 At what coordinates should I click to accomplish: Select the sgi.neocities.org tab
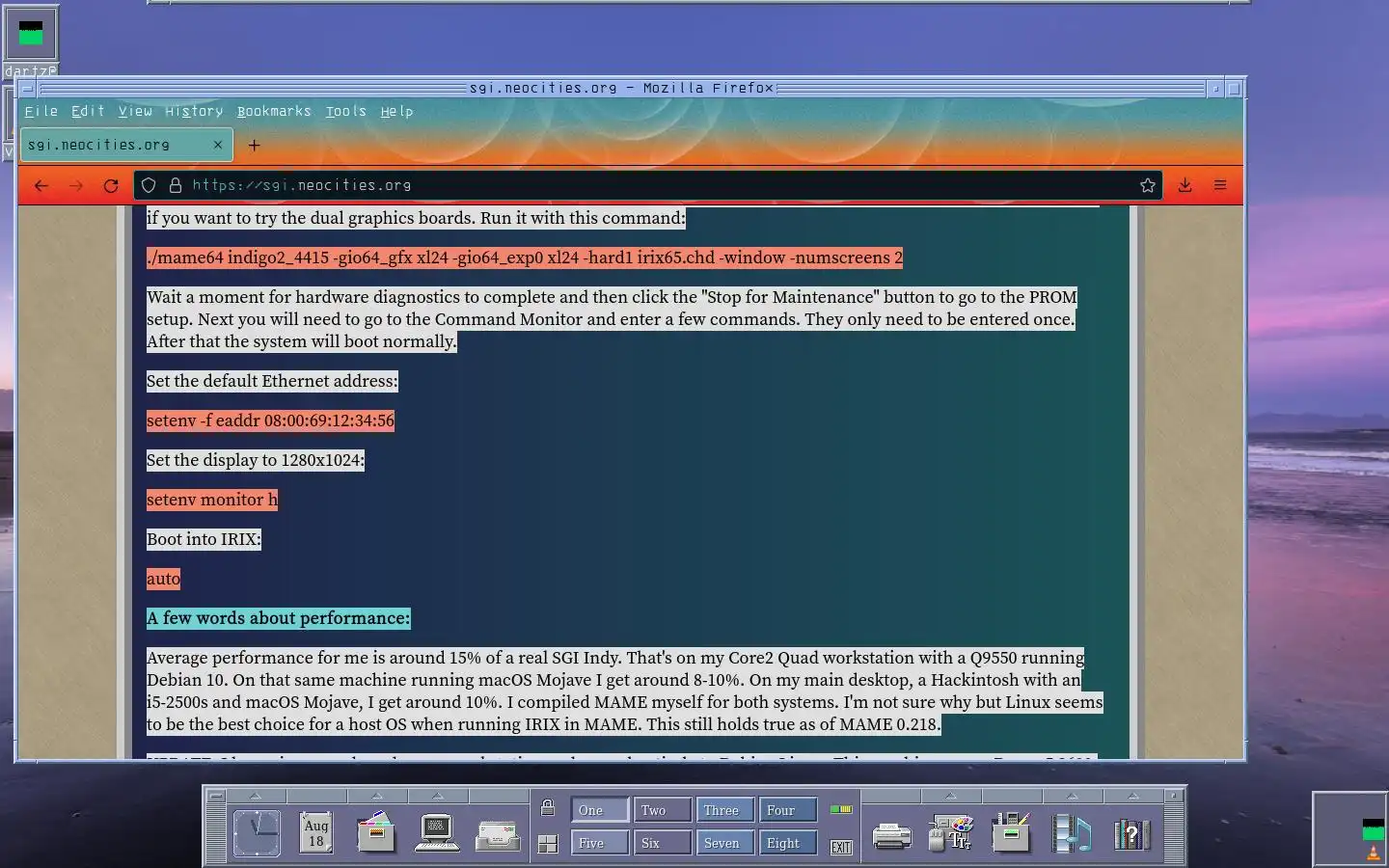coord(126,146)
